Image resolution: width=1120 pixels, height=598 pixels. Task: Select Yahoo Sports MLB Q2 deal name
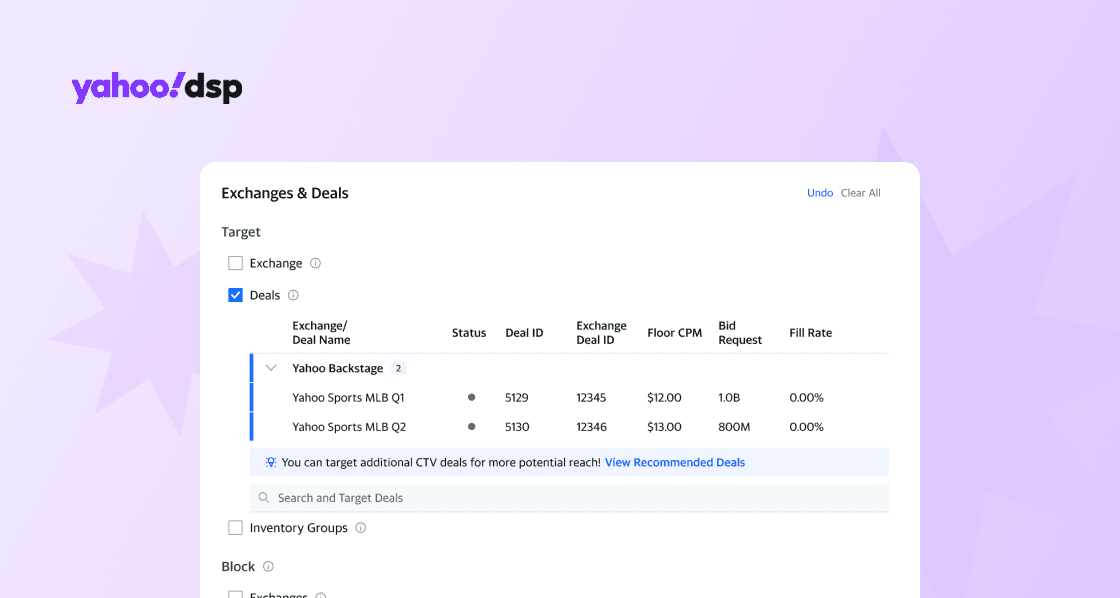[349, 427]
